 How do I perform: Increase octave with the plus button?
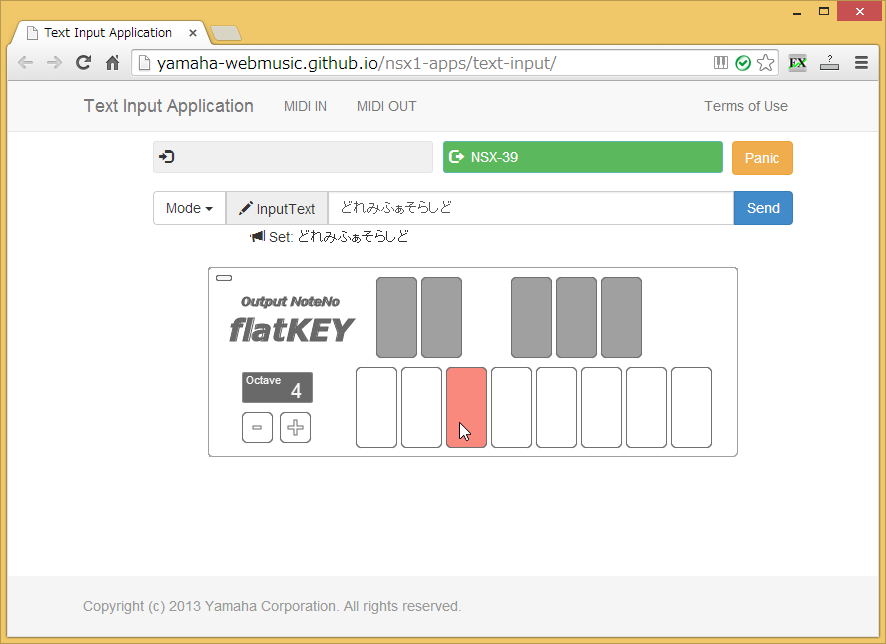[x=295, y=427]
